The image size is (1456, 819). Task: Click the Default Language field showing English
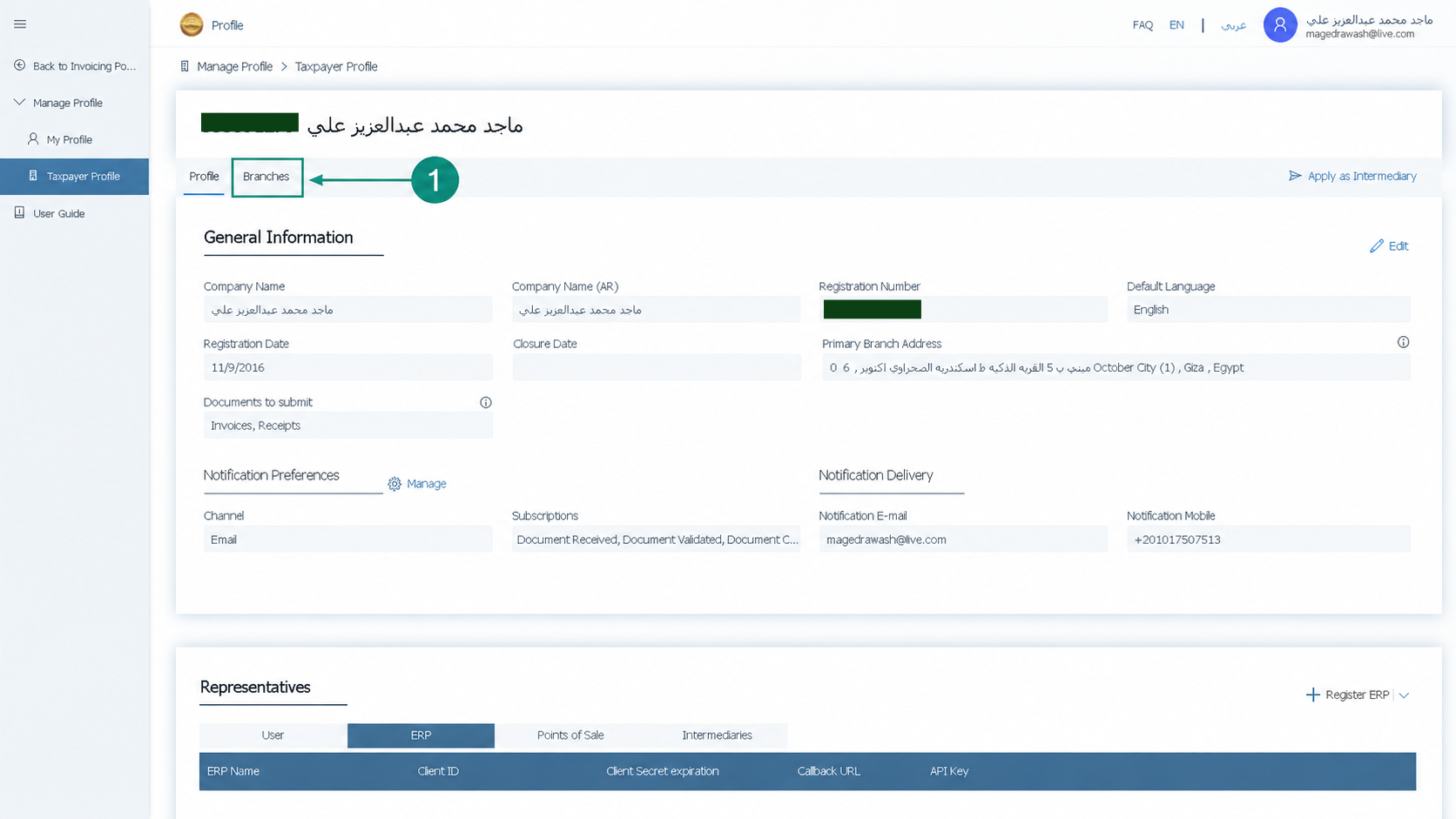coord(1268,310)
